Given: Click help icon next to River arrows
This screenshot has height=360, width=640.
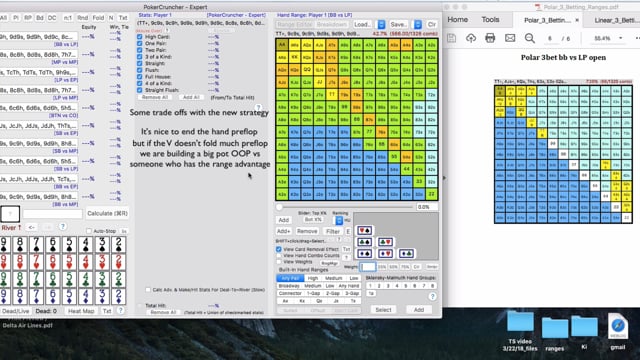Looking at the screenshot, I should (x=62, y=227).
